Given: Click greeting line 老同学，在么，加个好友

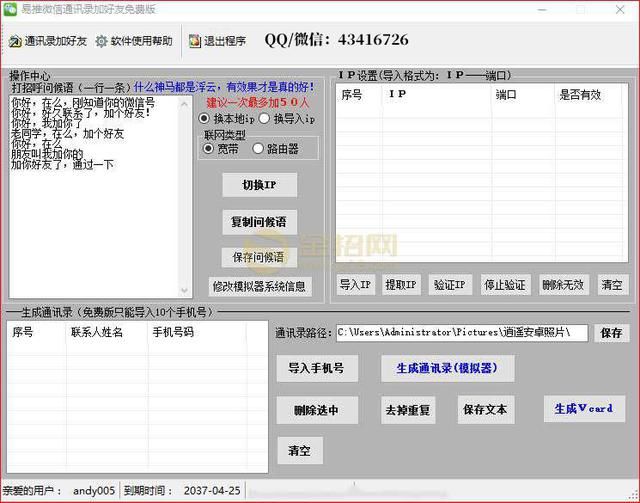Looking at the screenshot, I should coord(67,134).
